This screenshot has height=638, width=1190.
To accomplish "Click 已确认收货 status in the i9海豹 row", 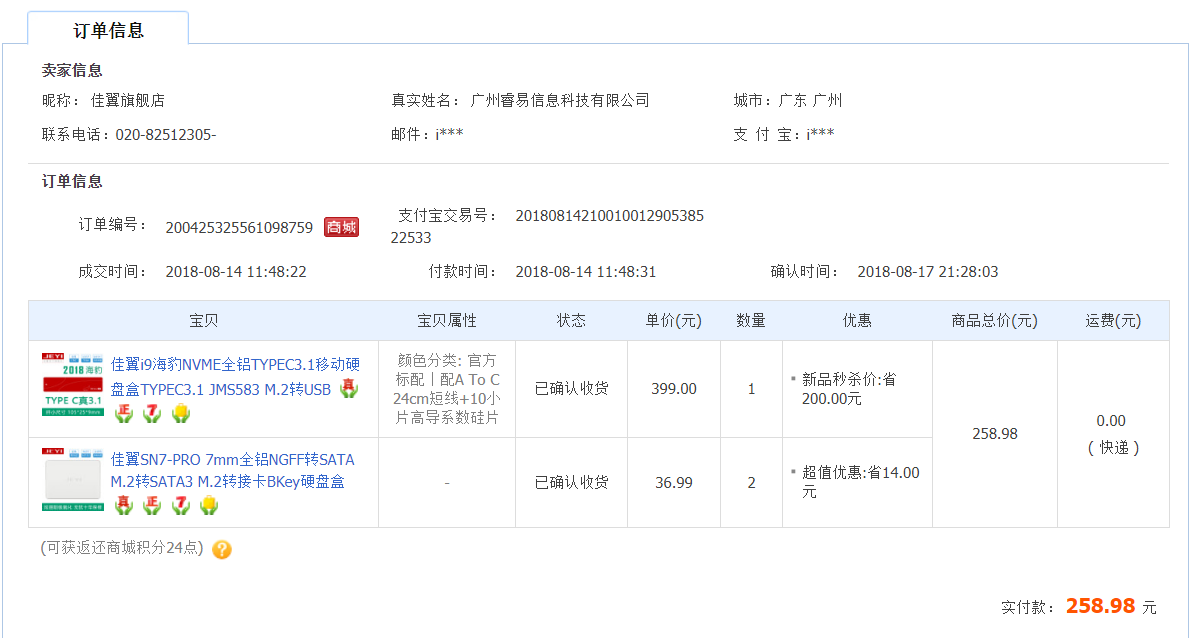I will (x=571, y=389).
